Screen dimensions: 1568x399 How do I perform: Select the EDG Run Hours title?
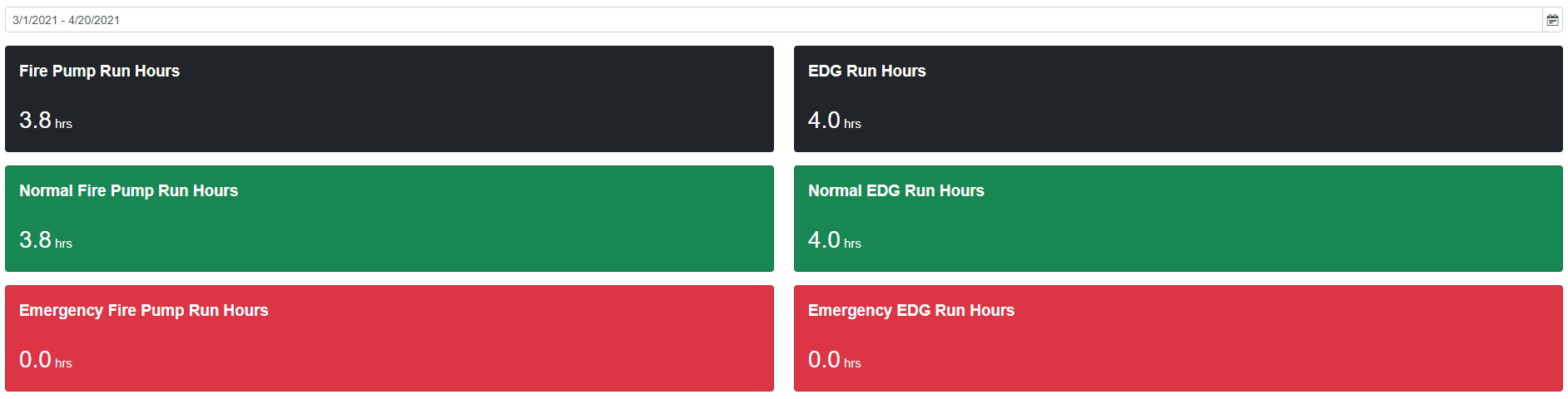click(866, 71)
